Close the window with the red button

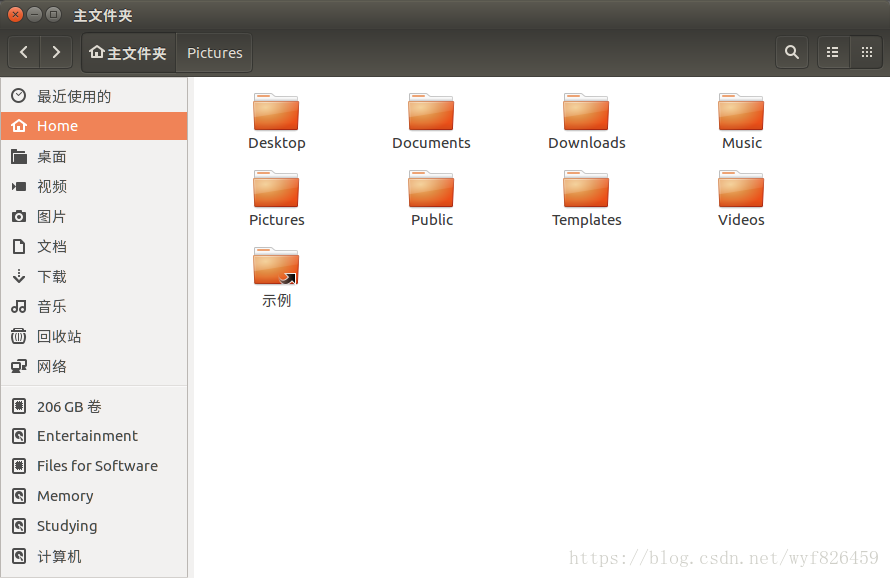coord(15,14)
